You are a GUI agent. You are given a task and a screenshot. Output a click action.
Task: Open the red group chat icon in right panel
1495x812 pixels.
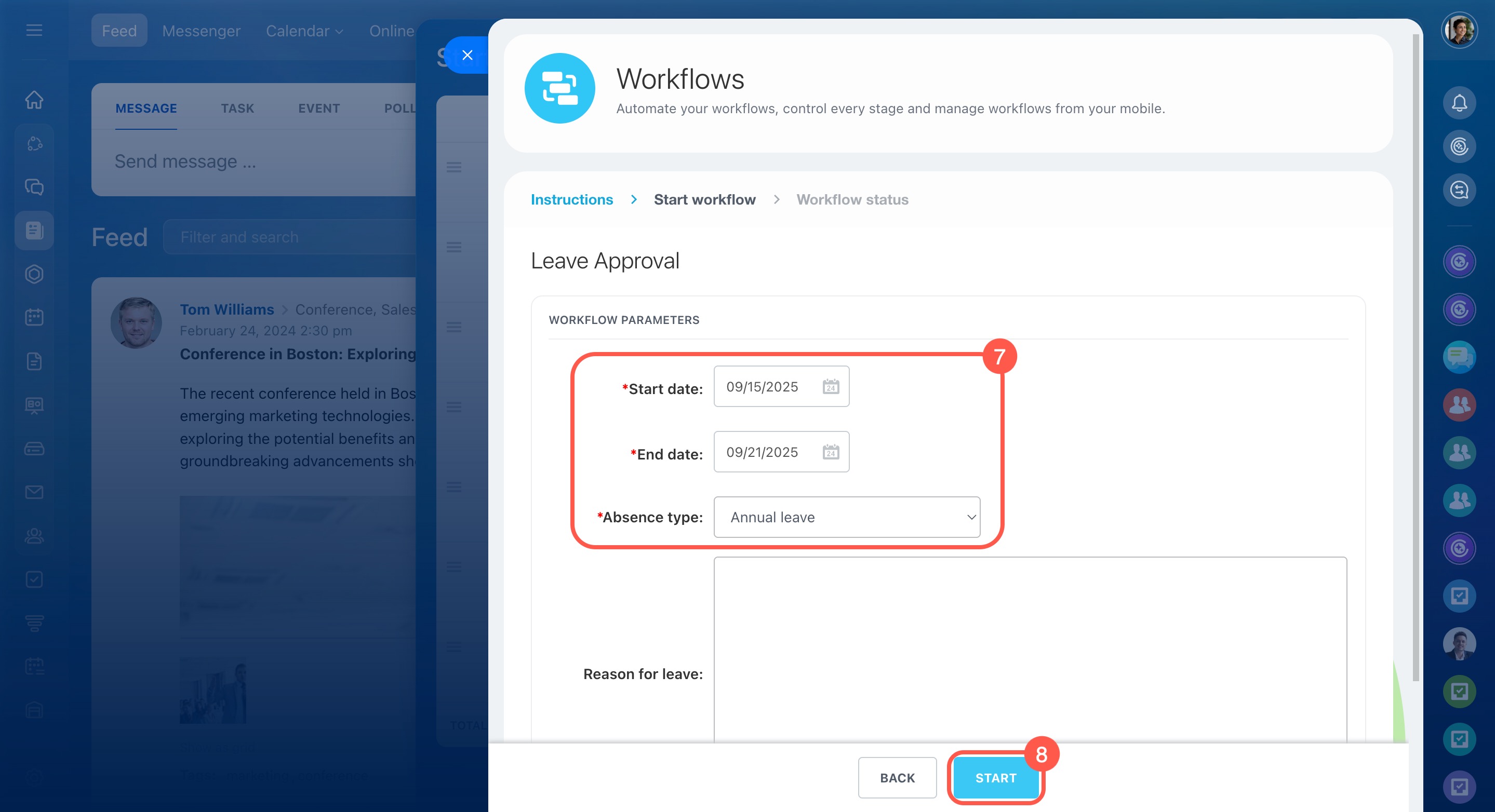click(1459, 404)
